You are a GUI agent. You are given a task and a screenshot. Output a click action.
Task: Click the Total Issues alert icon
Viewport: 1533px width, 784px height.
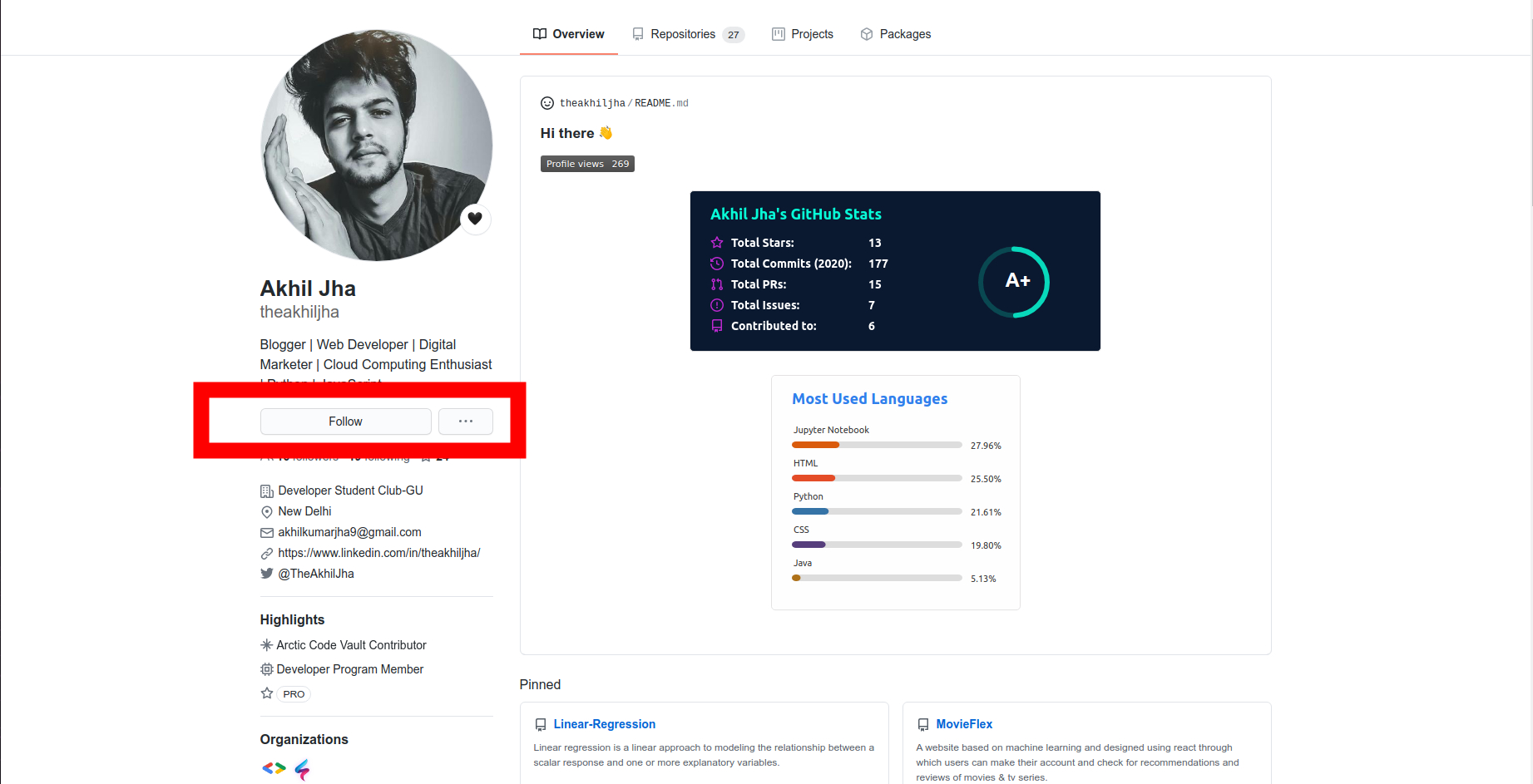[x=717, y=305]
